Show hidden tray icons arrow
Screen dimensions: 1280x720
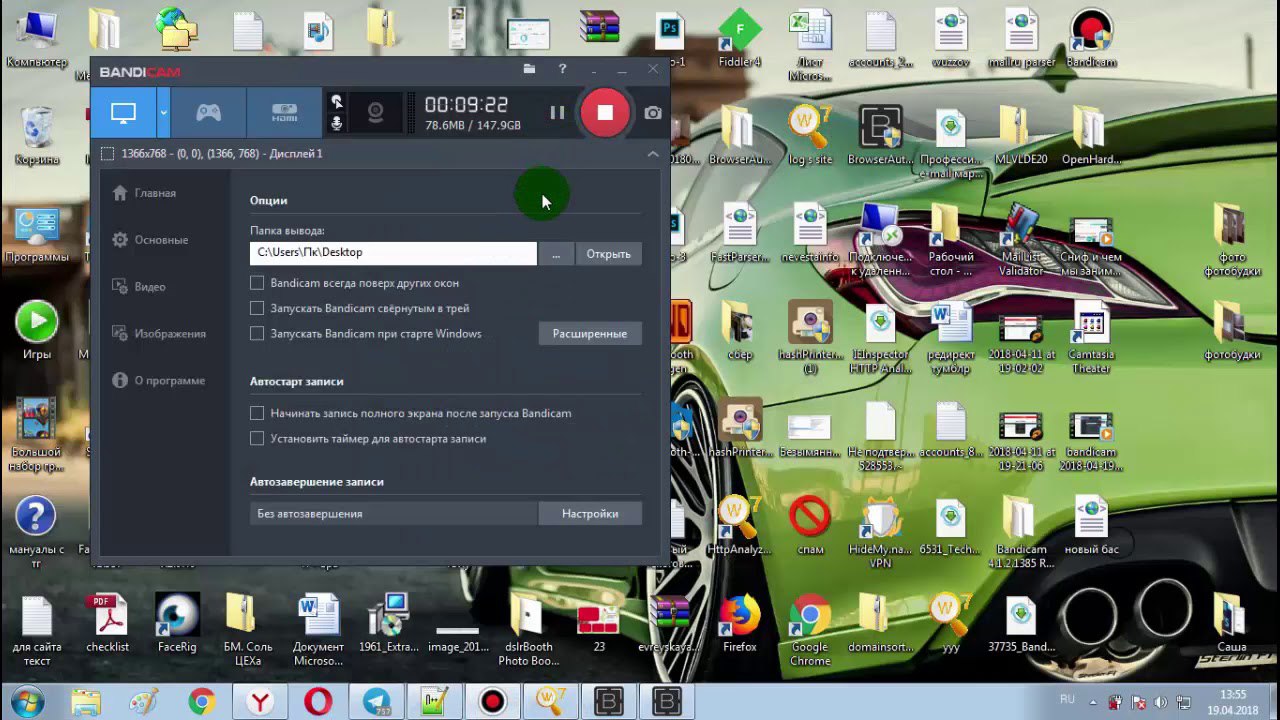click(1094, 701)
